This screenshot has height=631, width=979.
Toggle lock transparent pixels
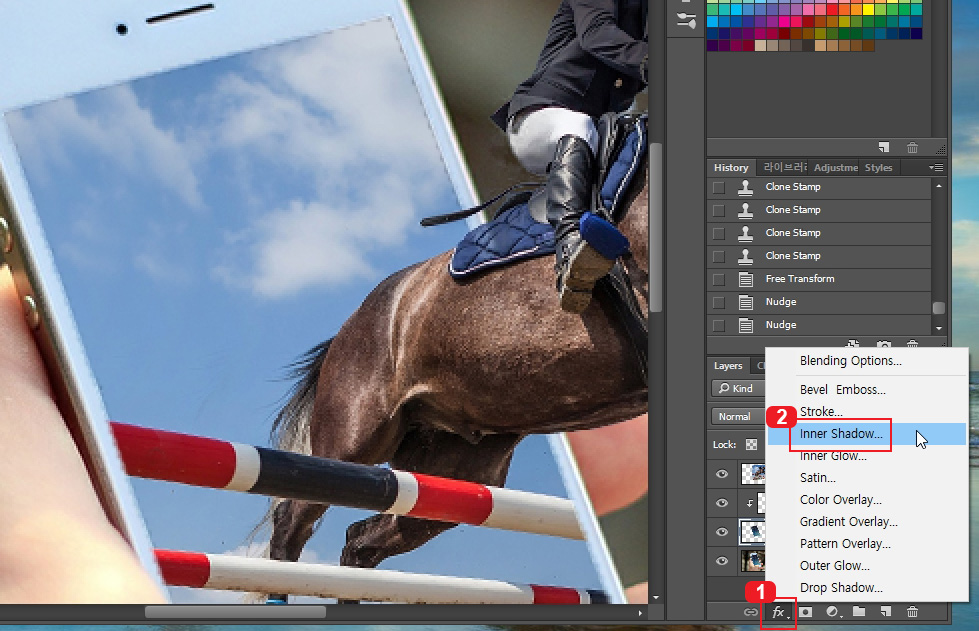(751, 443)
